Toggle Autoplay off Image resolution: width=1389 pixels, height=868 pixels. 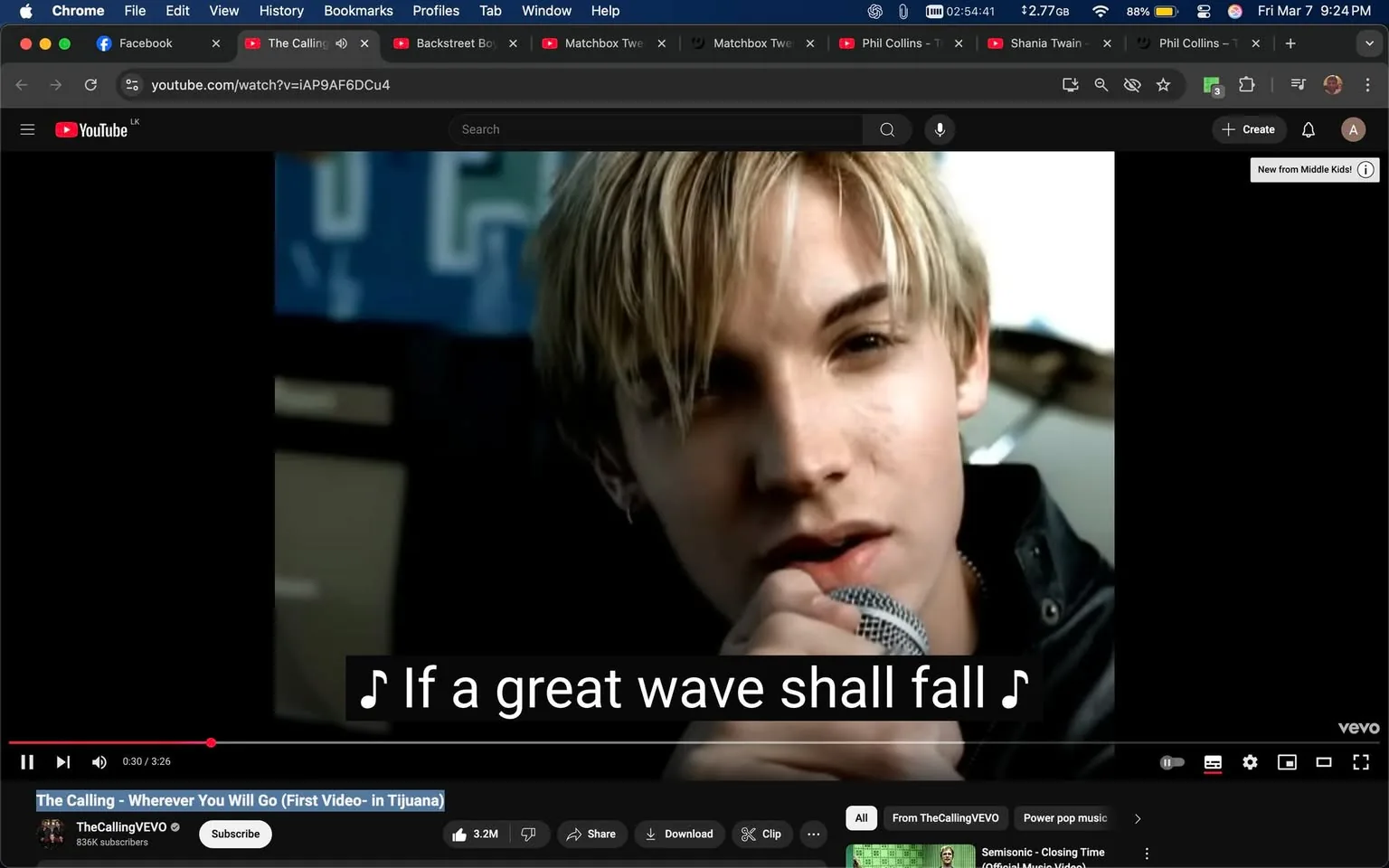(x=1172, y=762)
